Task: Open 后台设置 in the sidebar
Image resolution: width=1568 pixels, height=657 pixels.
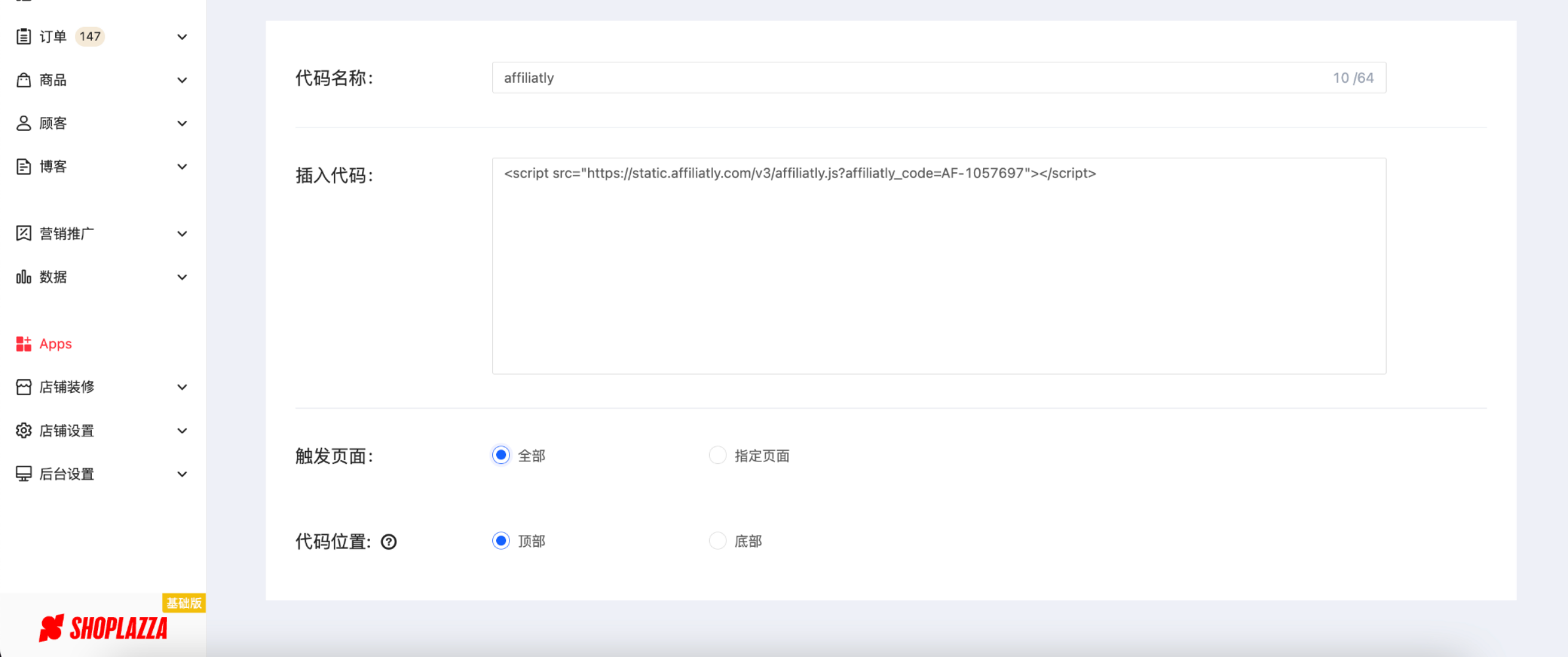Action: (x=102, y=474)
